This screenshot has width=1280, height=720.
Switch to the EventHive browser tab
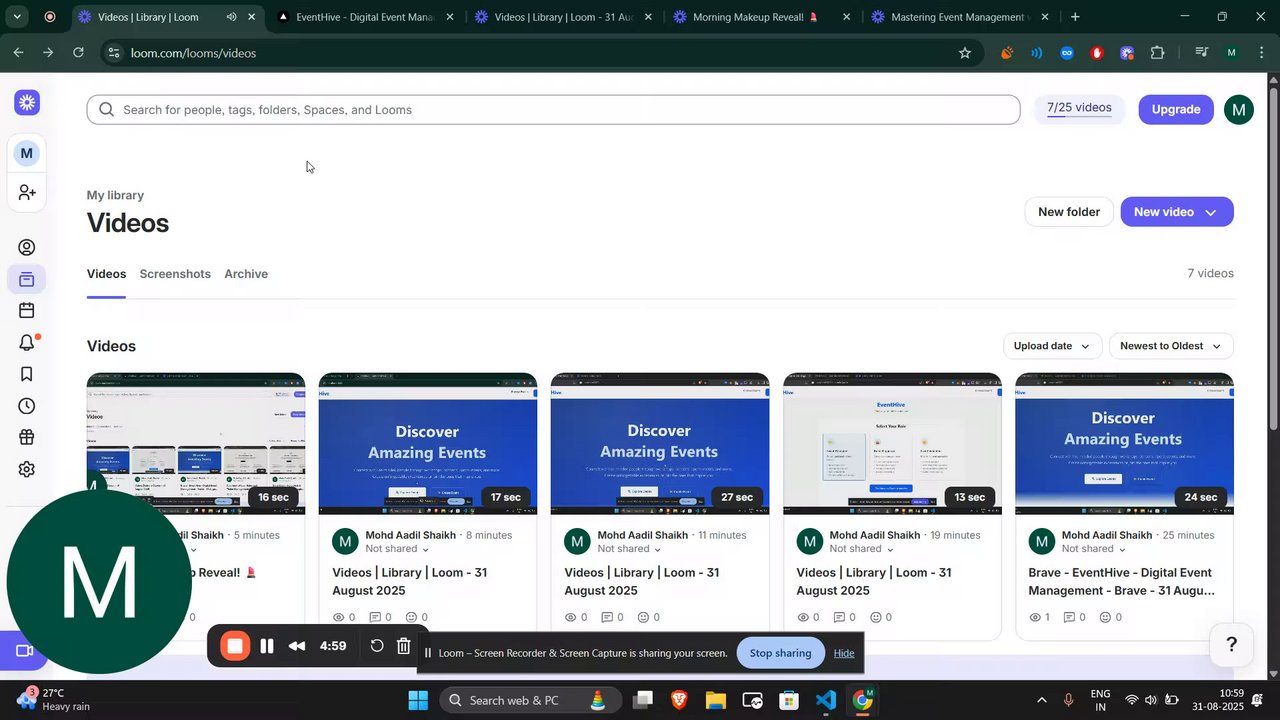tap(365, 17)
